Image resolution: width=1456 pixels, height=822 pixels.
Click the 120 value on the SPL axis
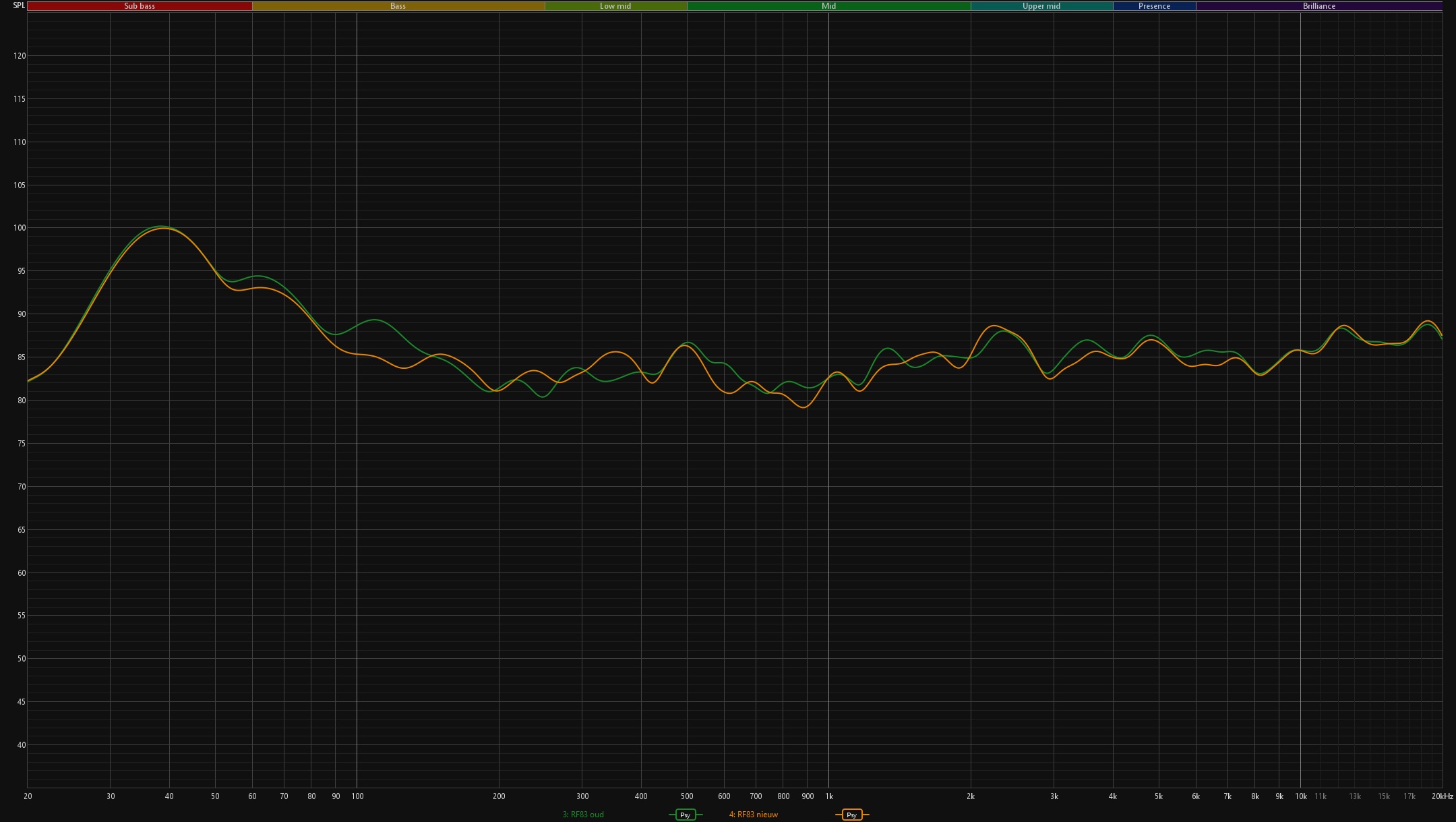click(x=20, y=56)
